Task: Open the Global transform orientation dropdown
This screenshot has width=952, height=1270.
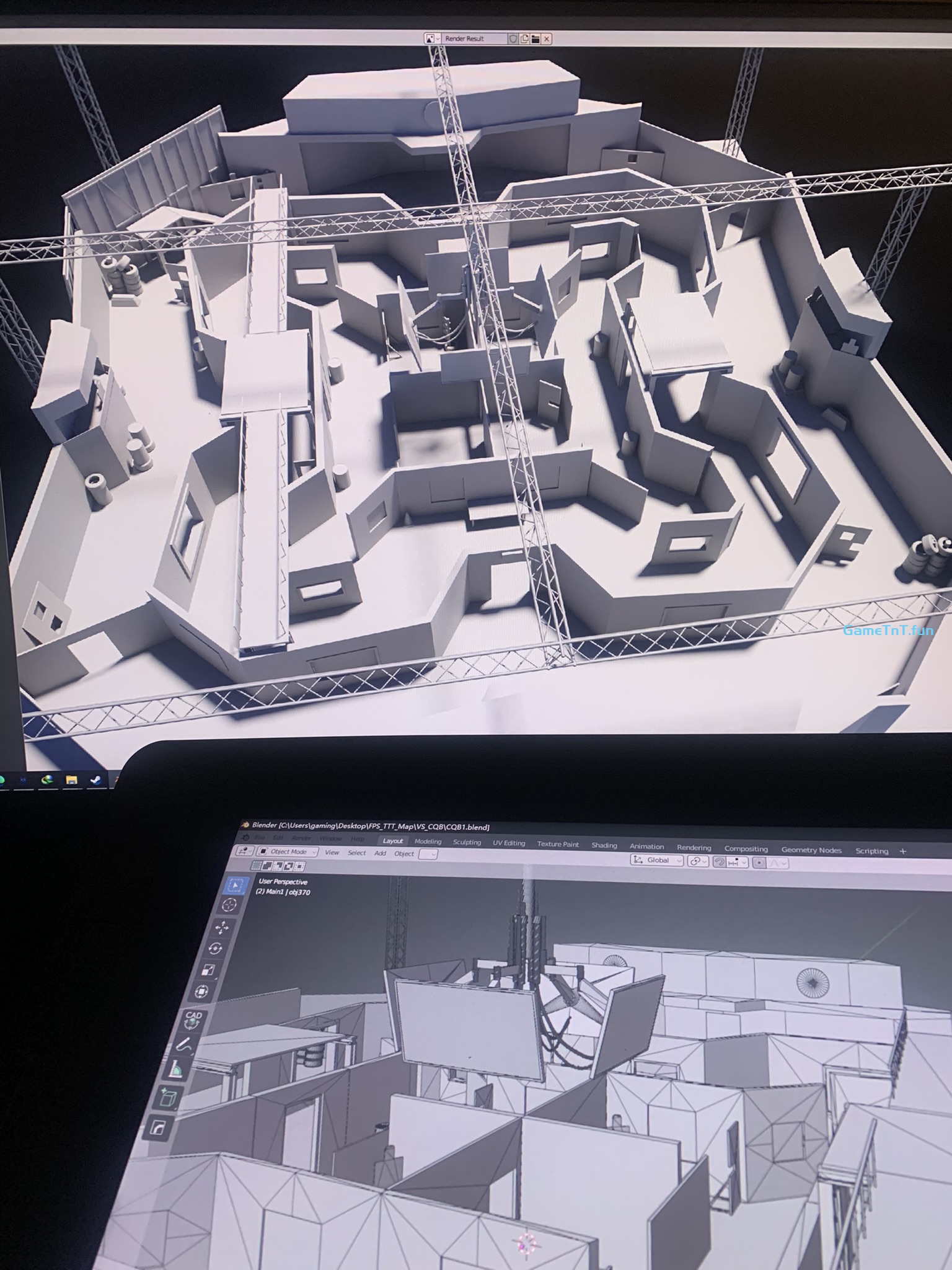Action: (656, 860)
